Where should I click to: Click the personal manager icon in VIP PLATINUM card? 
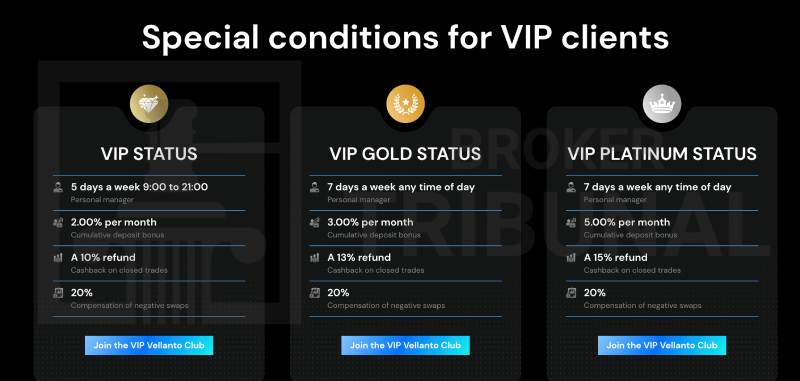point(571,187)
